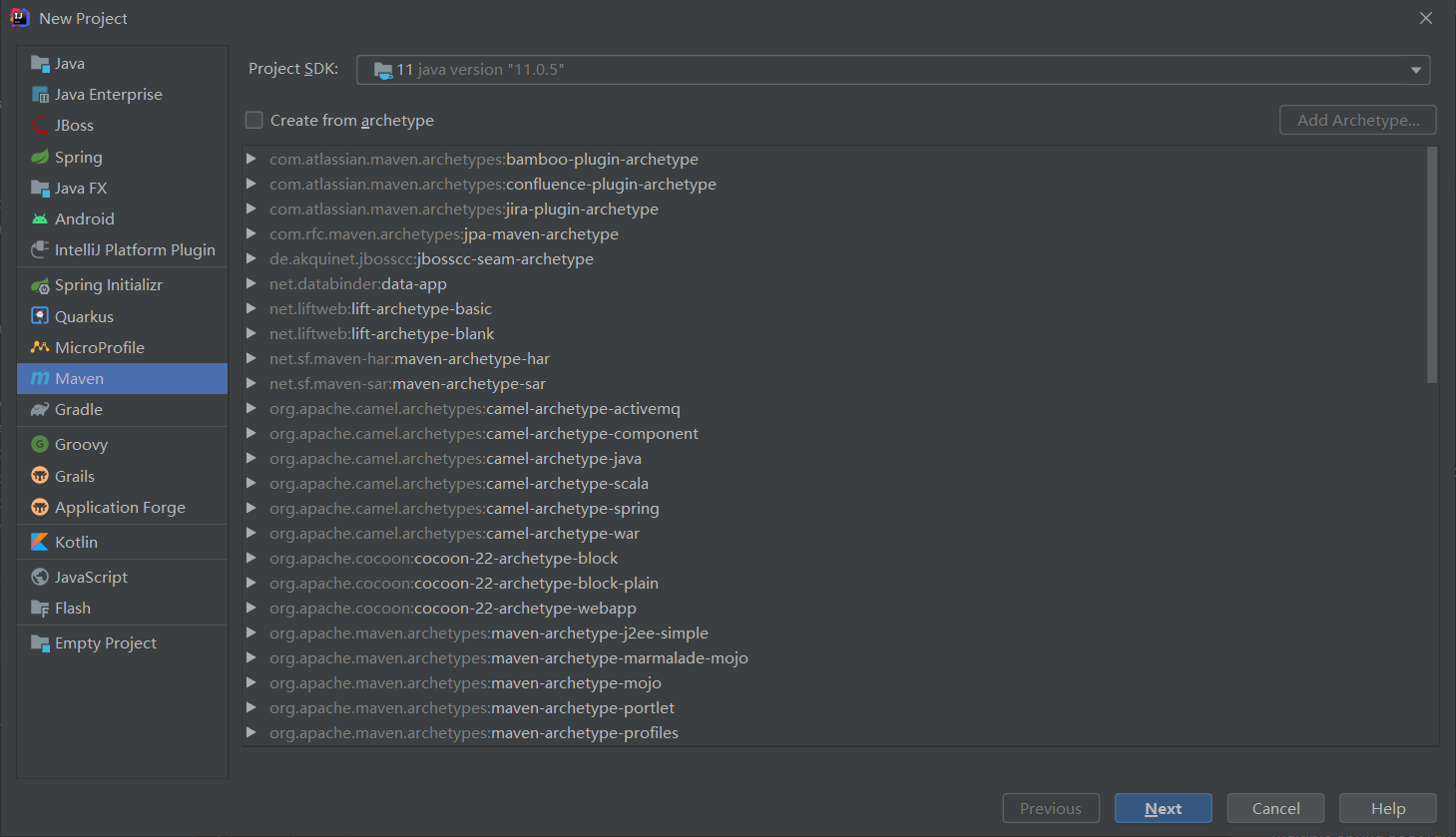Screen dimensions: 1456x837
Task: Select camel-archetype-war row
Action: tap(834, 533)
